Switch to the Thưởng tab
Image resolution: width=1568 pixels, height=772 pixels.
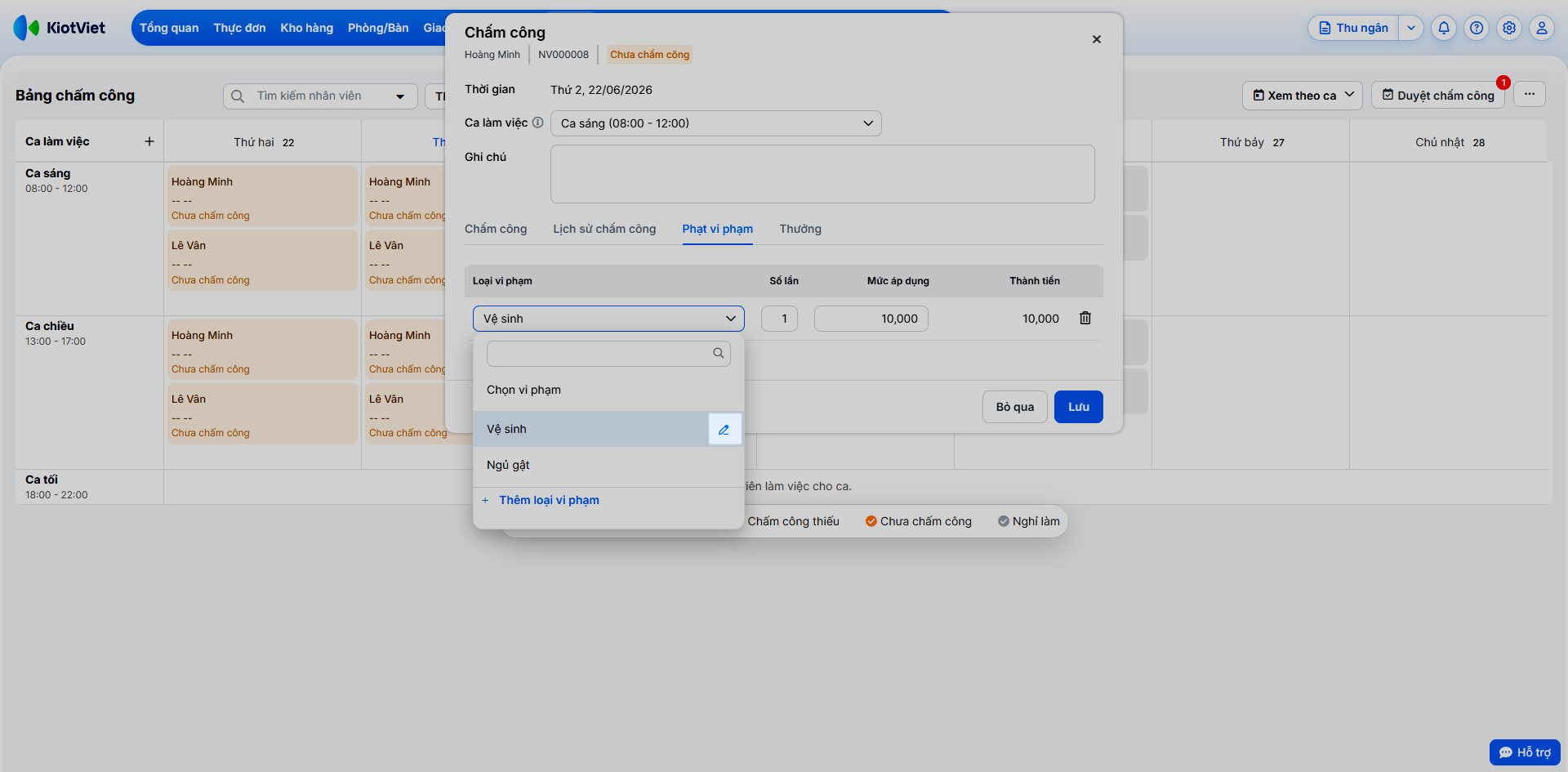[800, 229]
